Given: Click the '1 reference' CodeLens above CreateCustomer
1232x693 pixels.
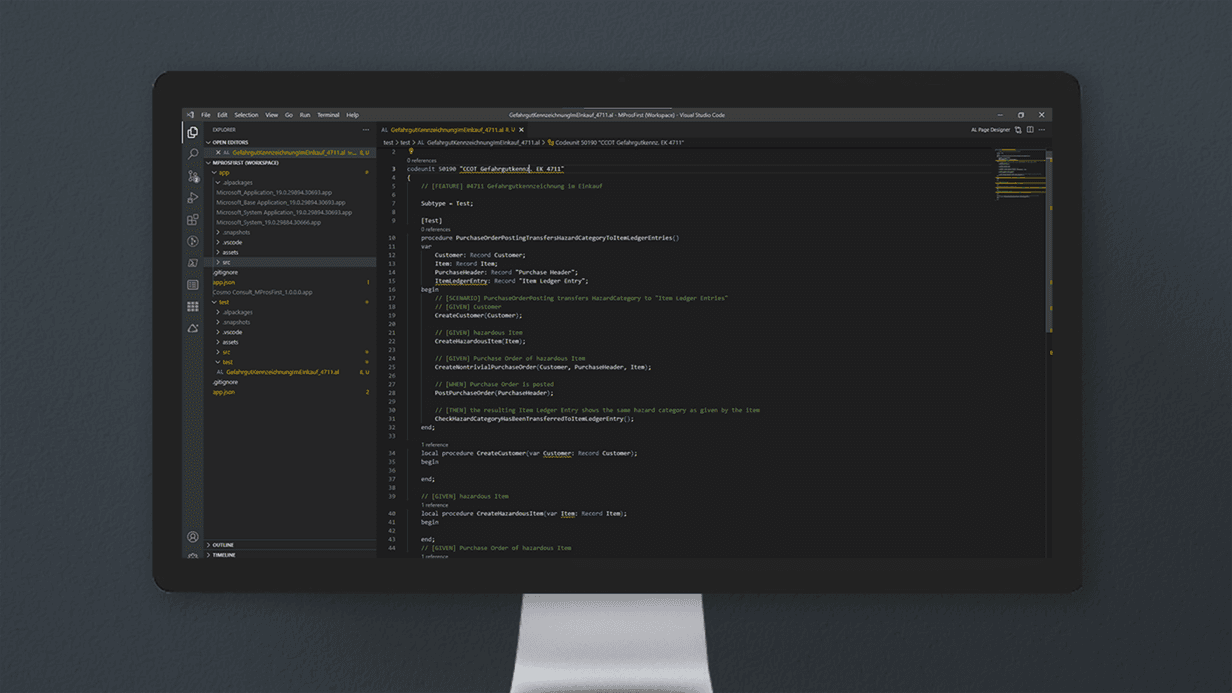Looking at the screenshot, I should tap(434, 445).
